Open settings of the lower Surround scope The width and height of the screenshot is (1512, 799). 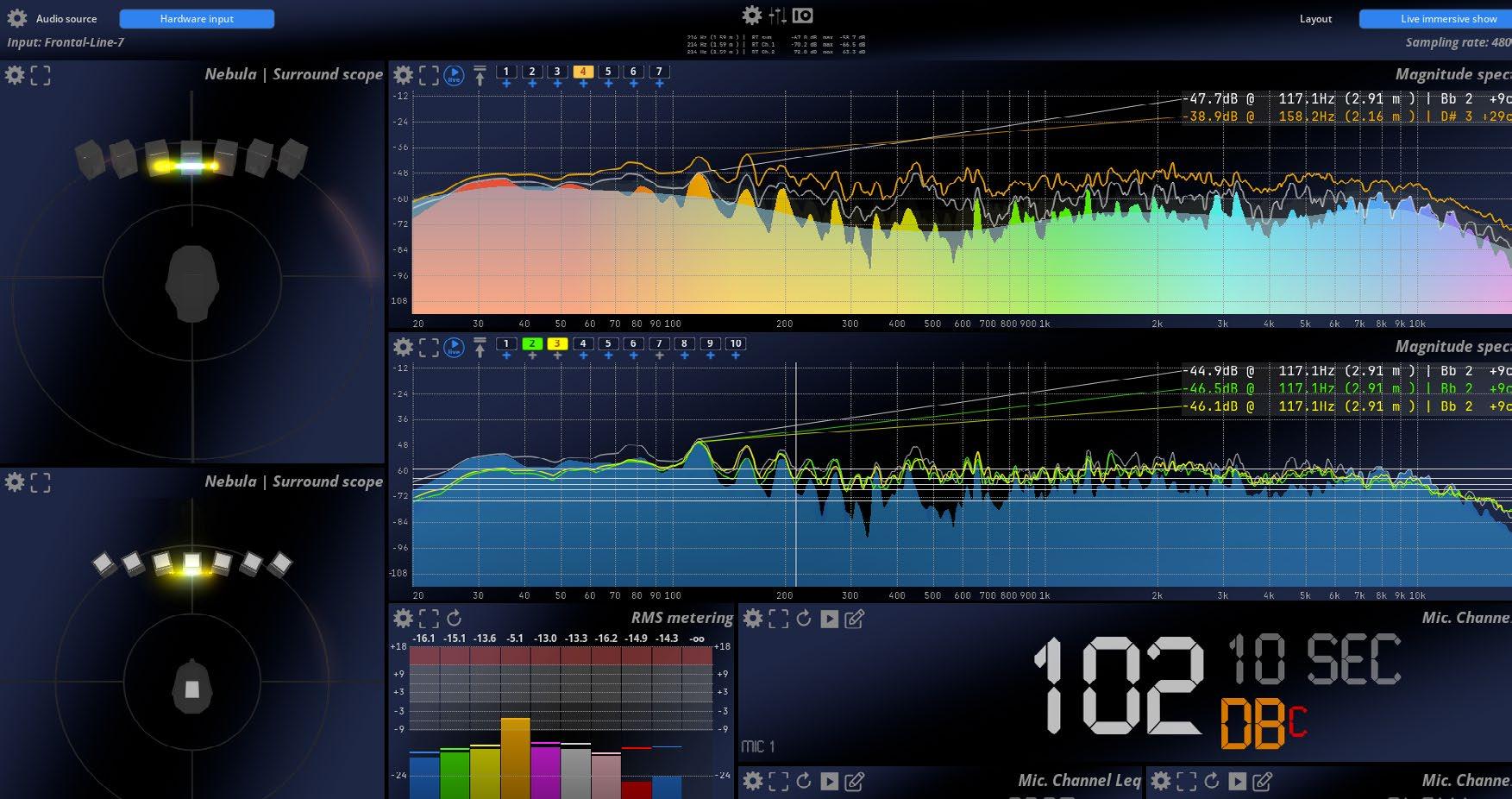[15, 482]
